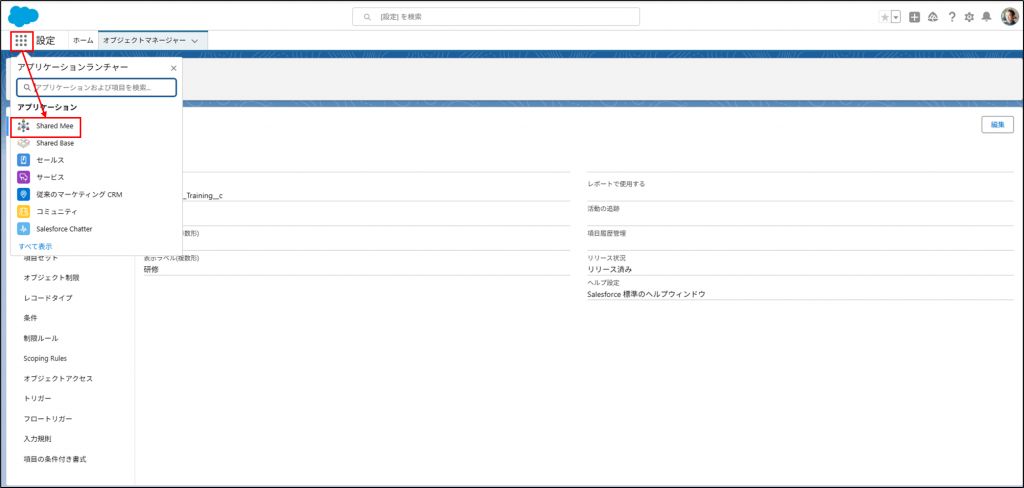
Task: Expand the オブジェクトマネージャー tab chevron
Action: (x=194, y=41)
